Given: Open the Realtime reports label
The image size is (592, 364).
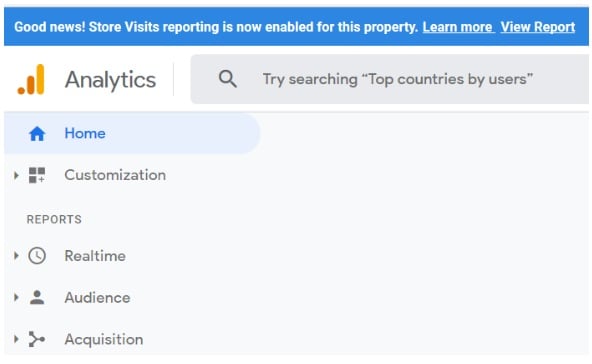Looking at the screenshot, I should 95,256.
